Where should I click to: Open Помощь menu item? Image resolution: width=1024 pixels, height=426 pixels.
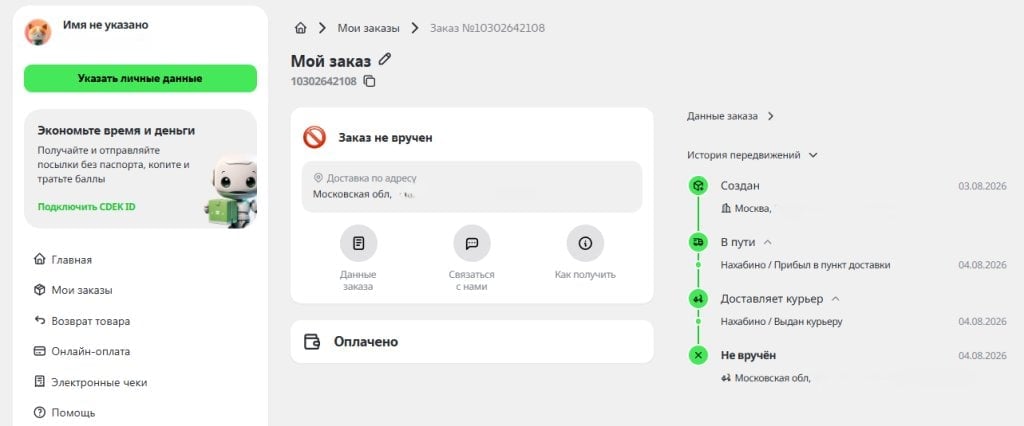click(x=73, y=412)
